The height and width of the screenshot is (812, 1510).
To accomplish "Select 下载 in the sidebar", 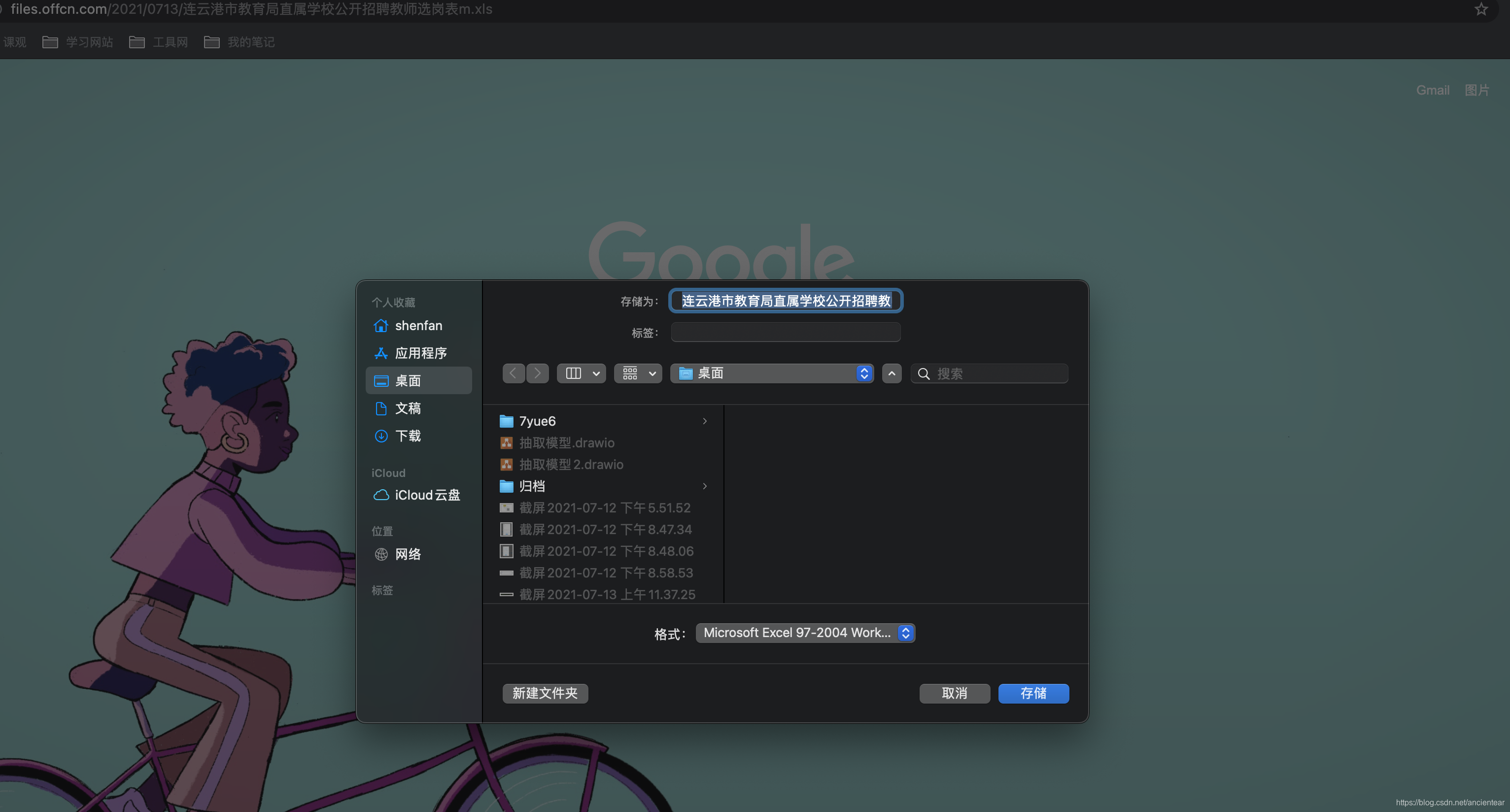I will 408,436.
